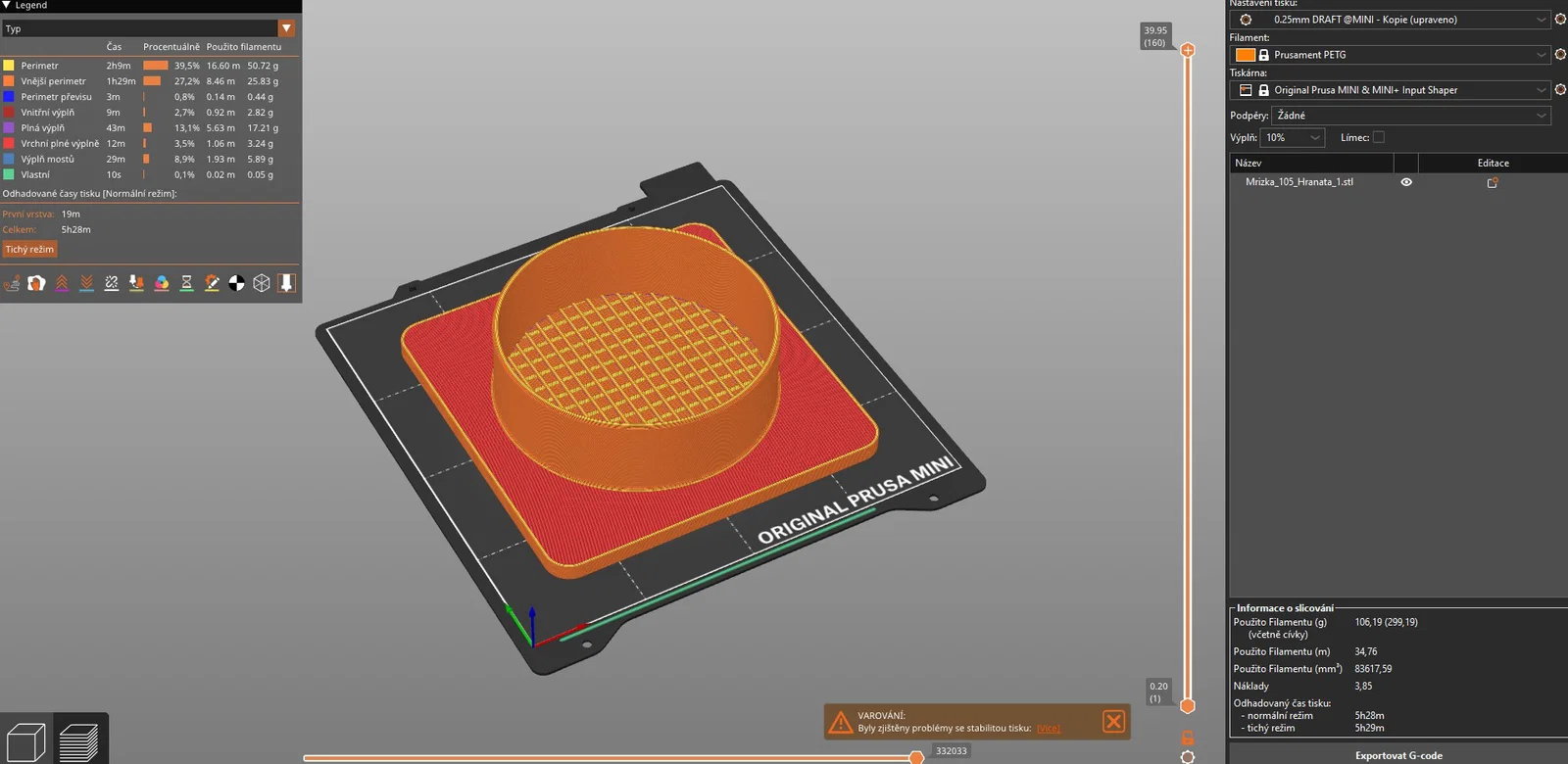Toggle wipe moves visibility icon
Screen dimensions: 1568x764
36,283
